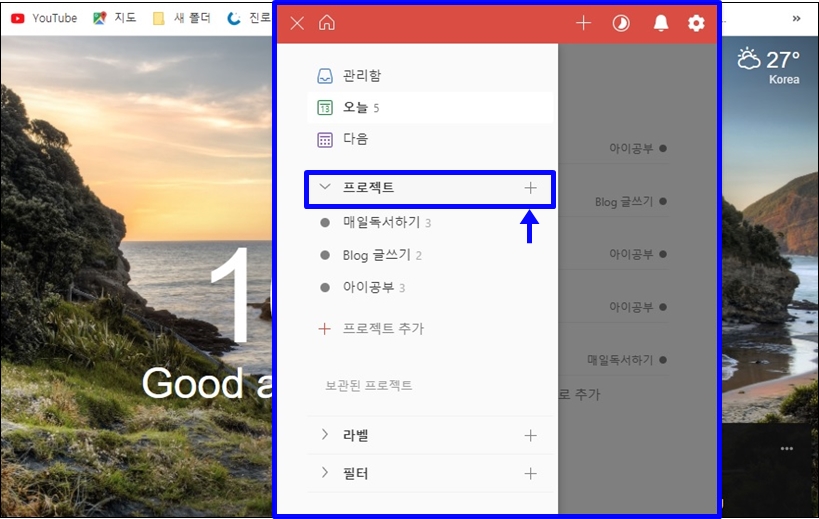Open notifications bell icon
The width and height of the screenshot is (819, 519).
point(661,23)
